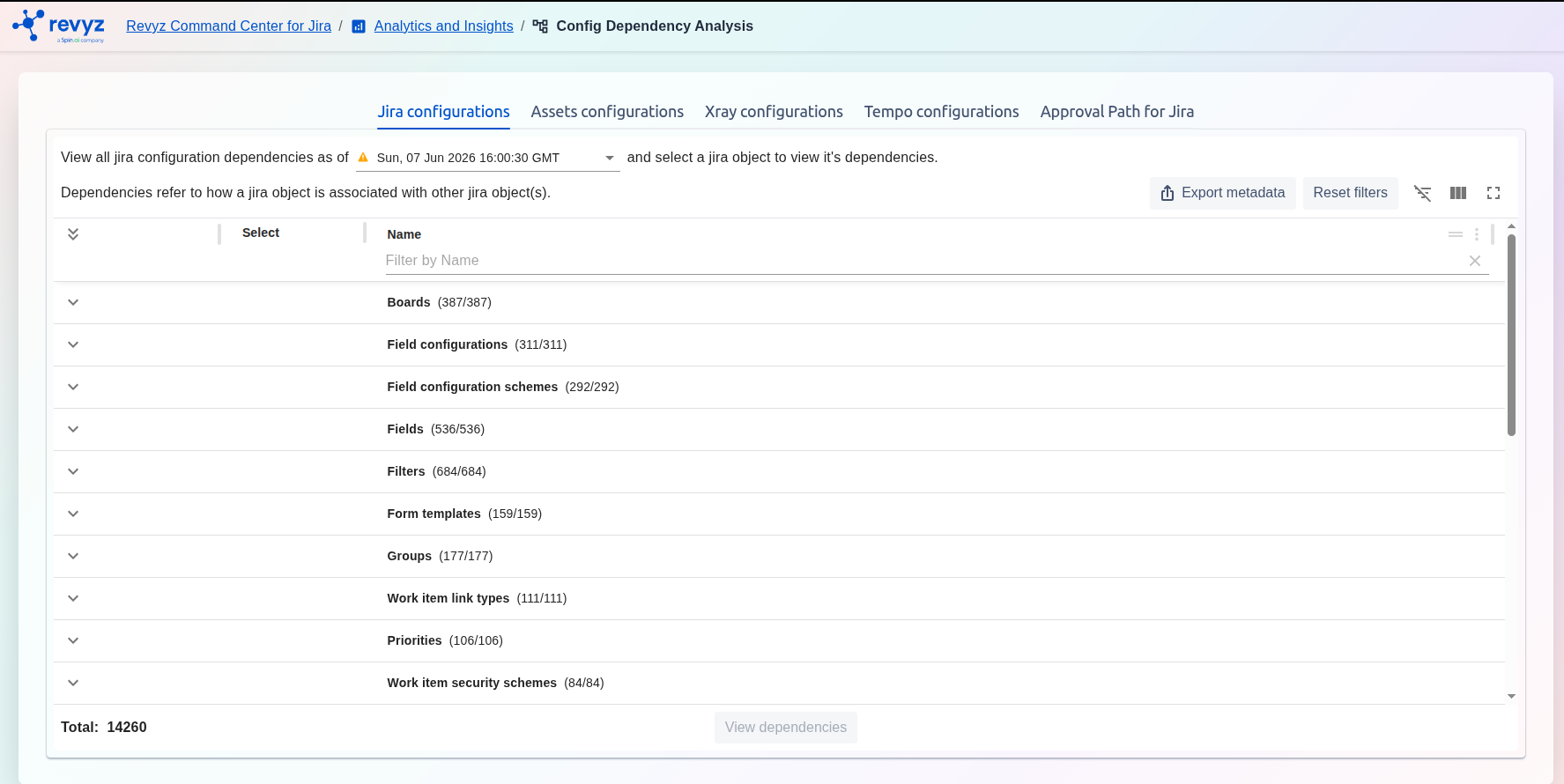Click the "Form templates (159/159)" label
The width and height of the screenshot is (1564, 784).
pos(464,514)
